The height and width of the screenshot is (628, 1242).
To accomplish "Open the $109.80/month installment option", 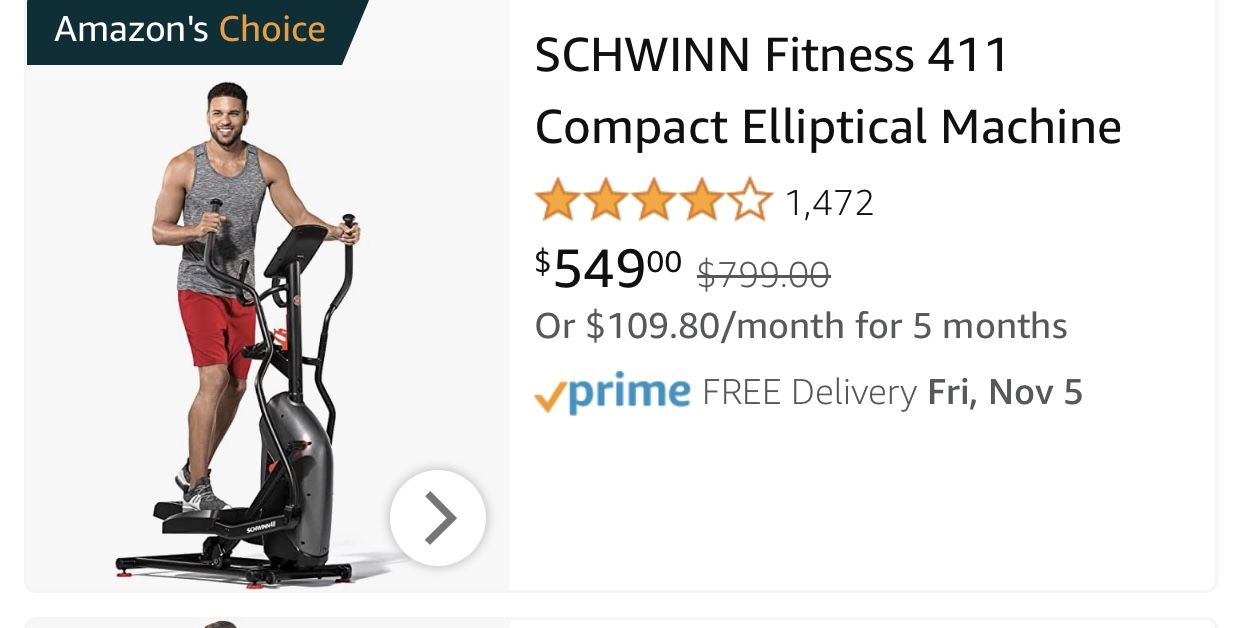I will pos(800,325).
